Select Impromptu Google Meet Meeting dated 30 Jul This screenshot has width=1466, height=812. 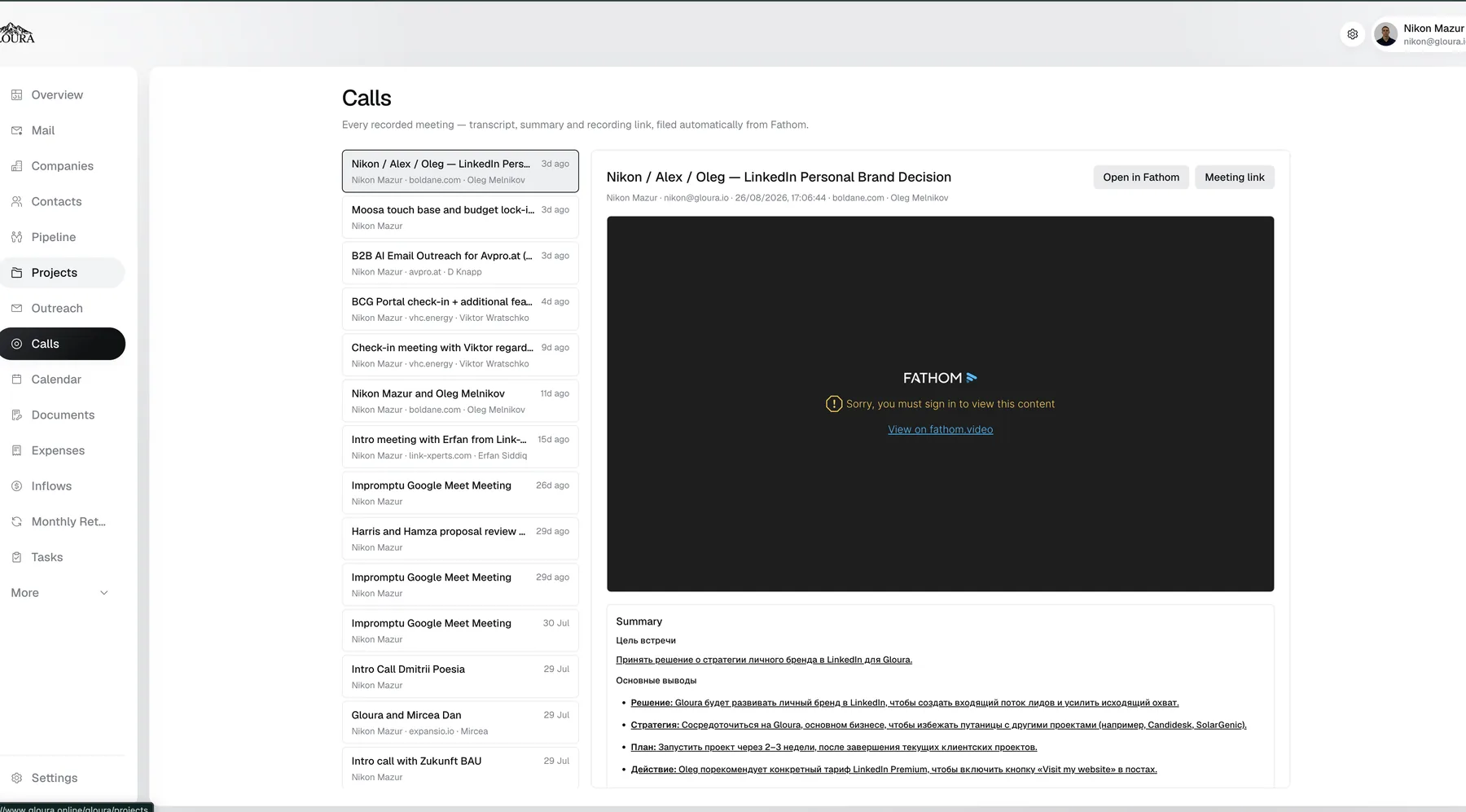click(460, 631)
